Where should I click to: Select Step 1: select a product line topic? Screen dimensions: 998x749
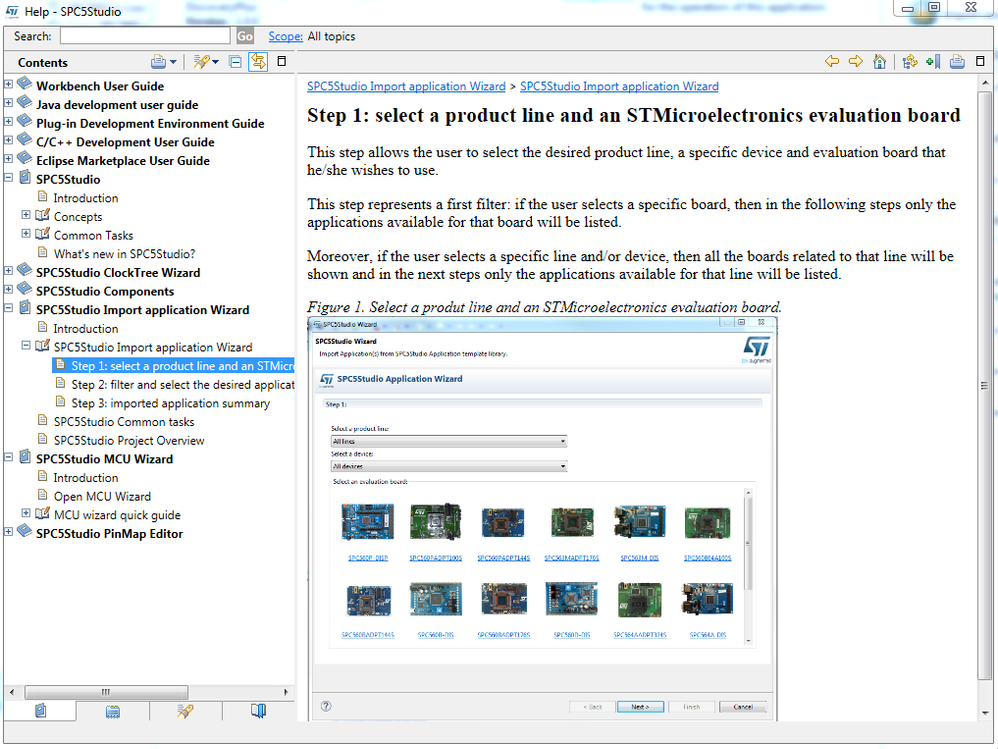tap(183, 366)
